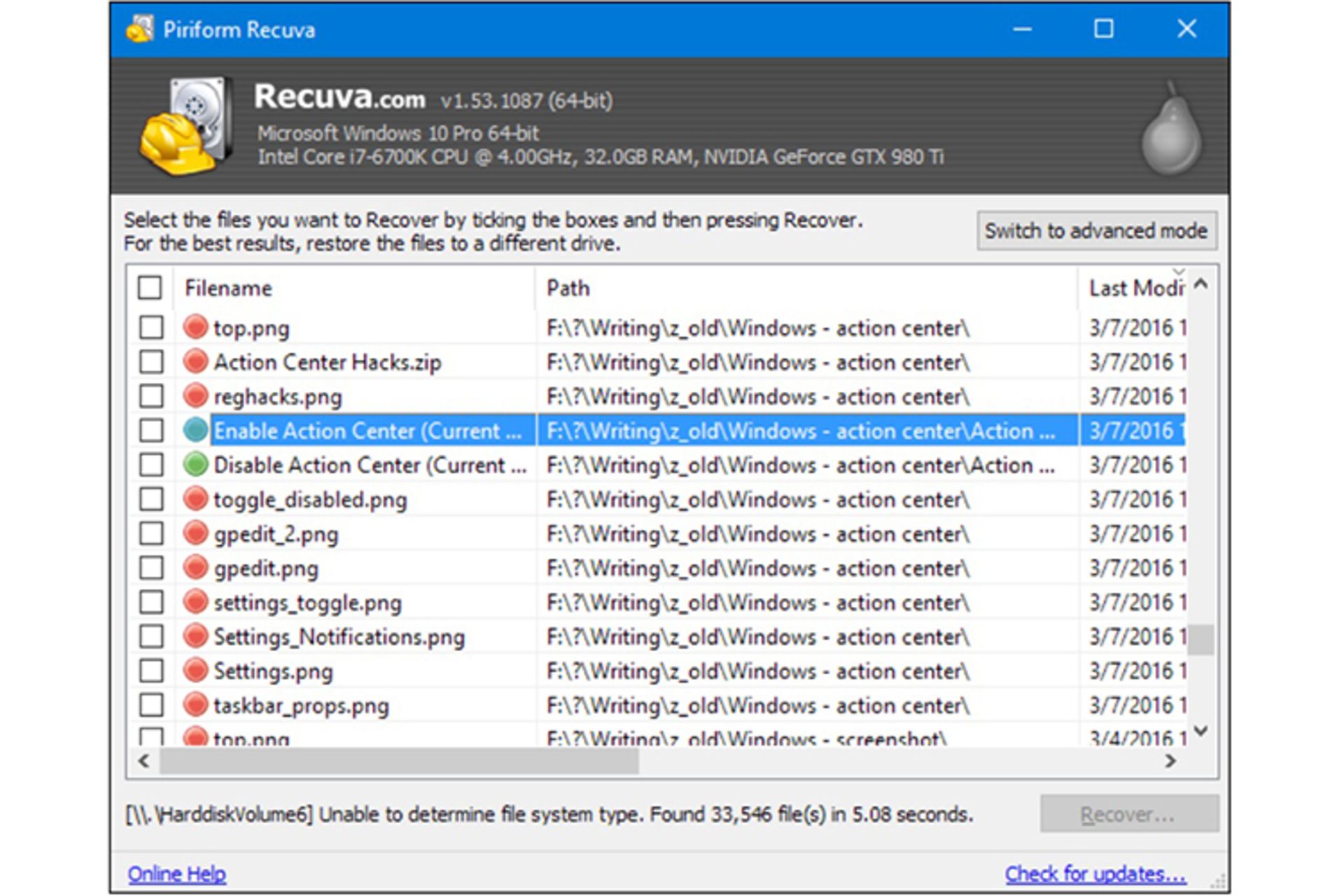
Task: Tick the checkbox for Disable Action Center row
Action: click(x=150, y=465)
